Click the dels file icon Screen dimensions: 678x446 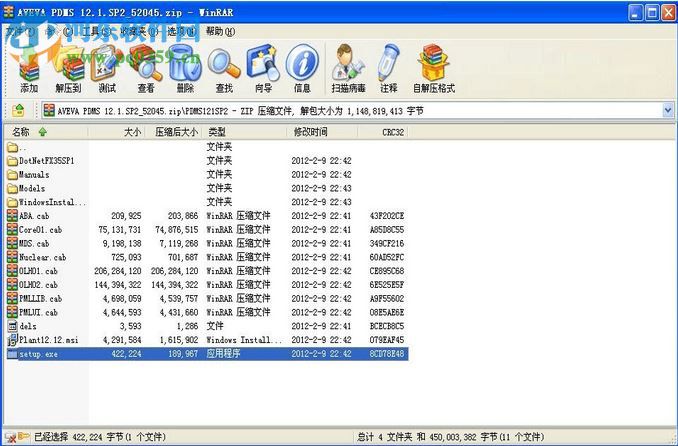(13, 326)
